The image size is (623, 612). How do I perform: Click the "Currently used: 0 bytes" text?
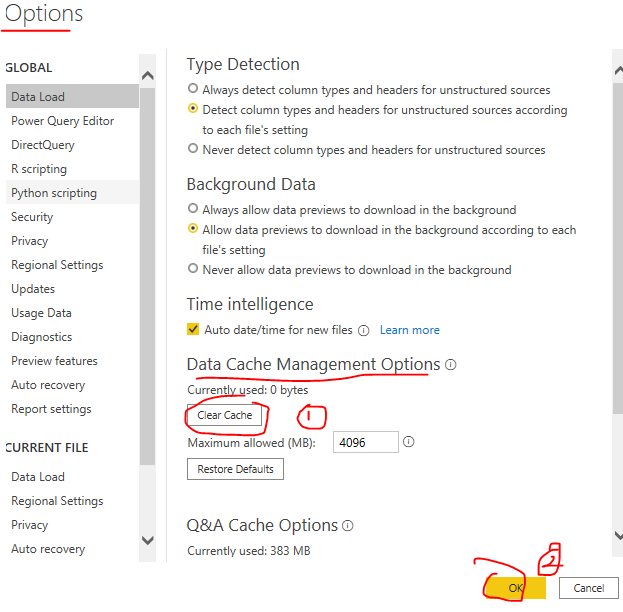coord(248,390)
